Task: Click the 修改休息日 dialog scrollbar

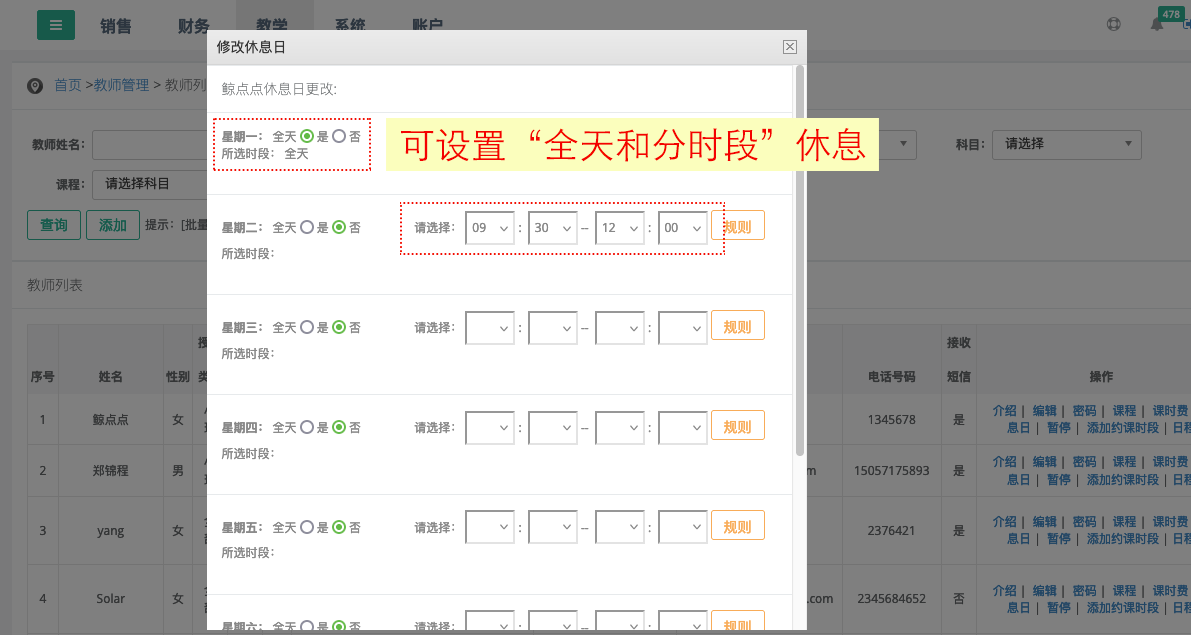Action: (799, 261)
